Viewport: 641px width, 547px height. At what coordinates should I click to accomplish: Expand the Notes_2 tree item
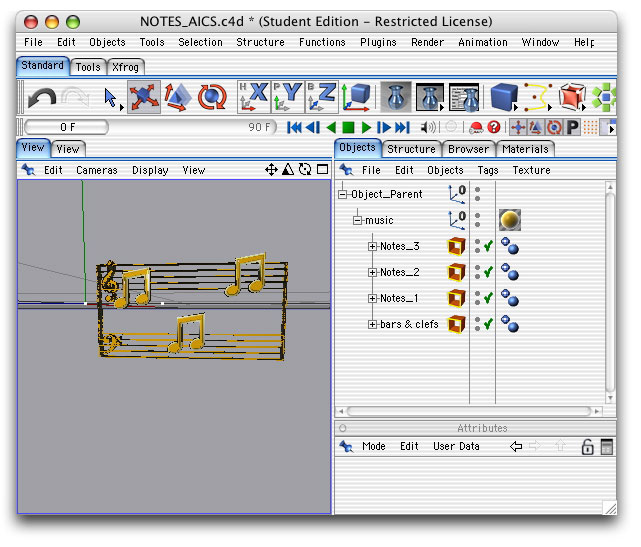point(373,272)
